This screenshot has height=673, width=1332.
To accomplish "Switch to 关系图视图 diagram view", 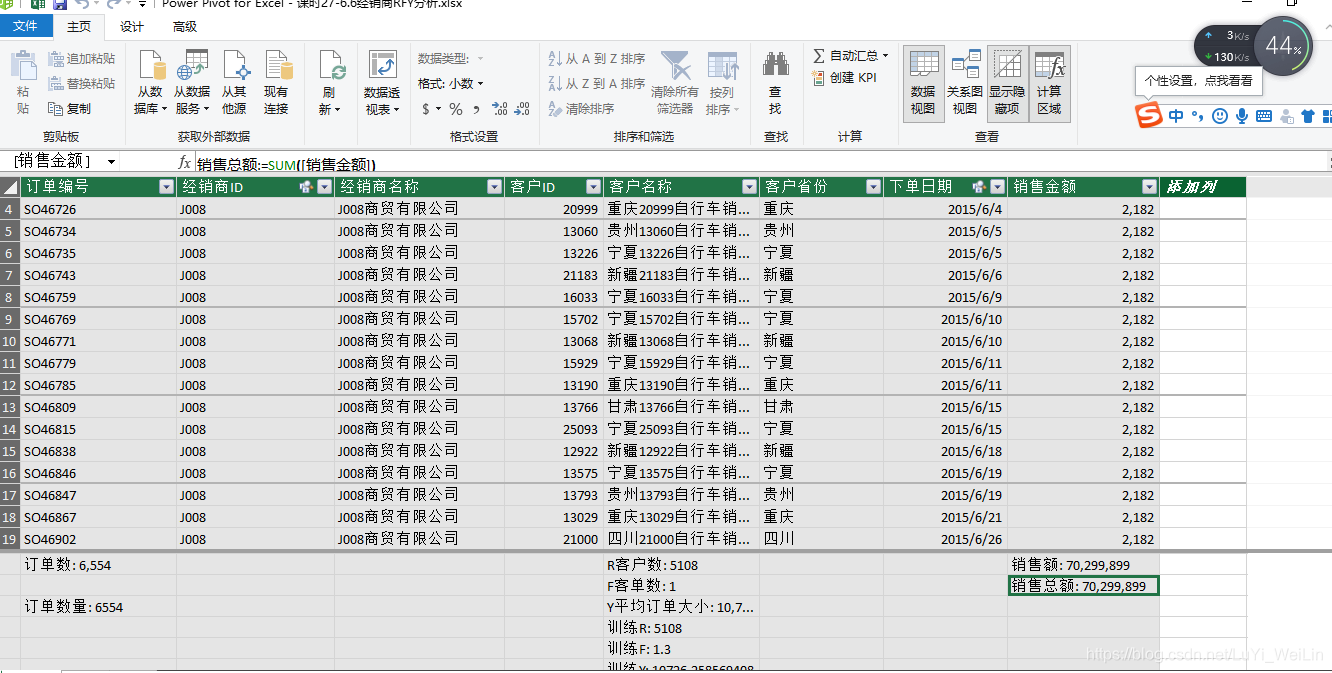I will point(965,84).
